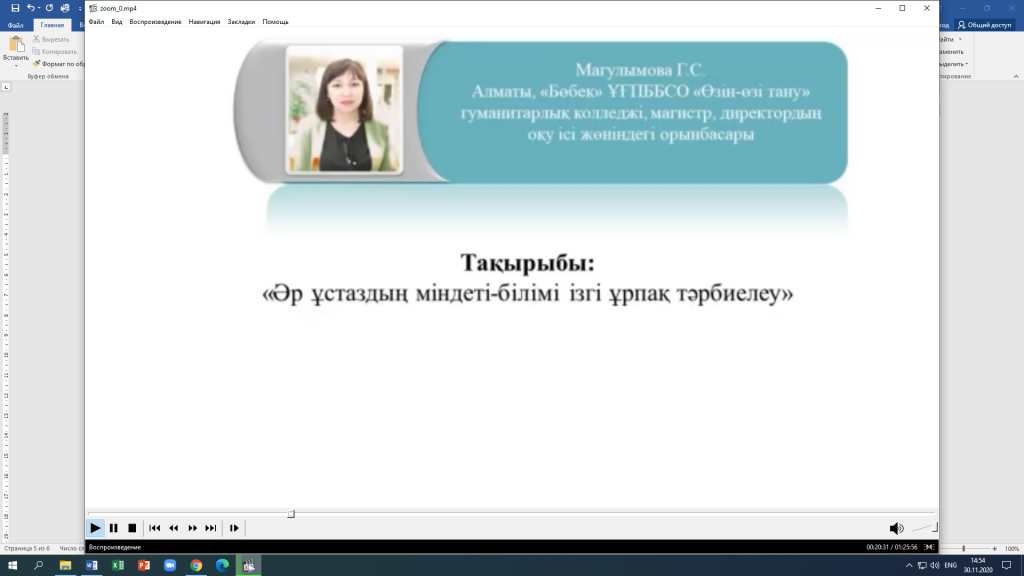Skip to previous track button
The image size is (1024, 576).
point(155,528)
